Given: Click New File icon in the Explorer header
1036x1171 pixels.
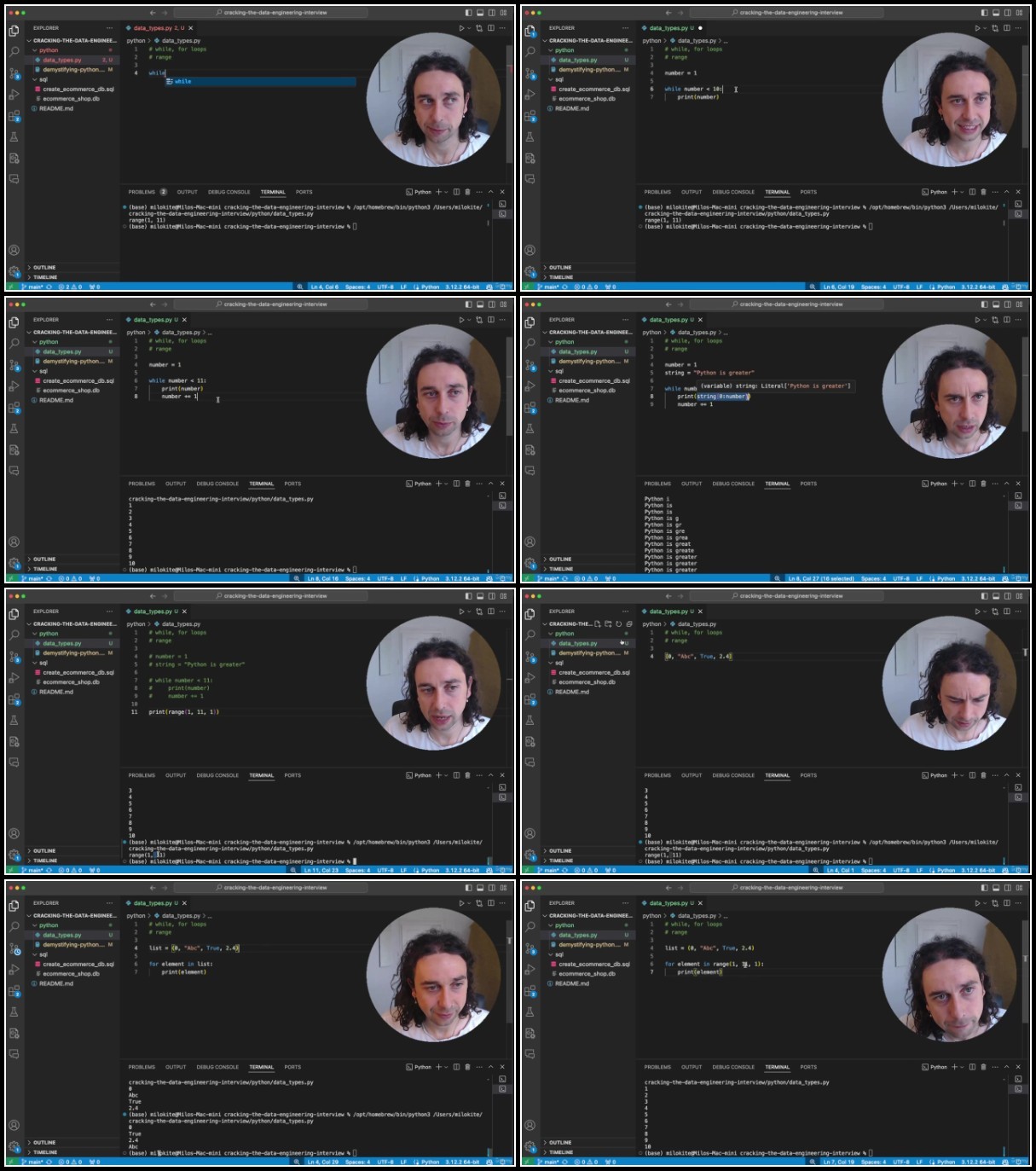Looking at the screenshot, I should (597, 623).
